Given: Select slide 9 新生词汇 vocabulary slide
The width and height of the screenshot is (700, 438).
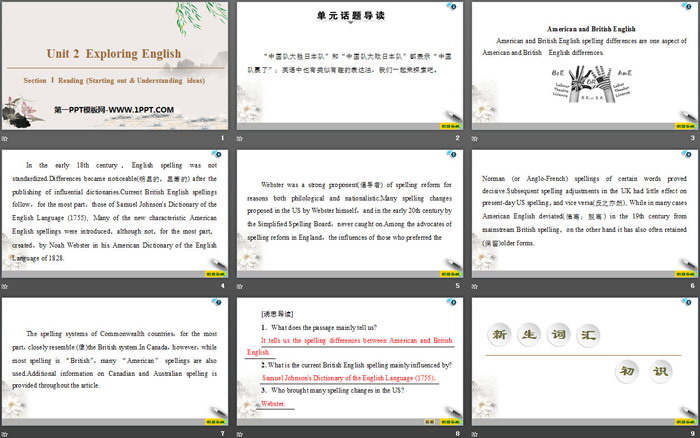Looking at the screenshot, I should (x=585, y=361).
